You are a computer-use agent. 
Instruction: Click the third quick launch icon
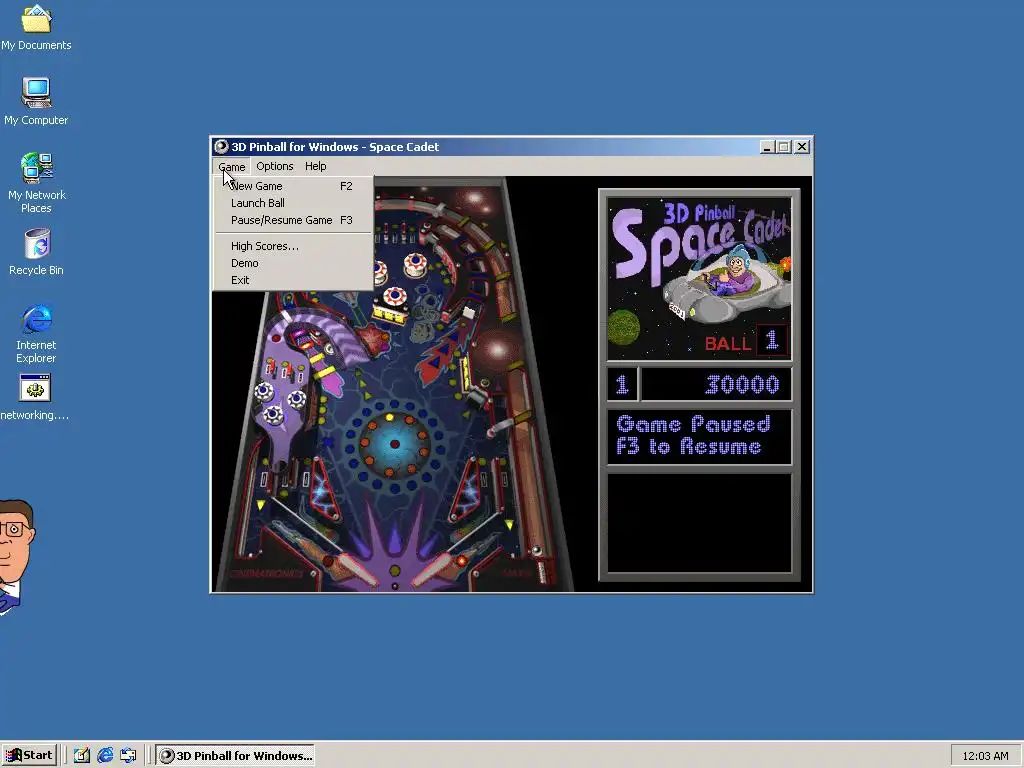[128, 756]
